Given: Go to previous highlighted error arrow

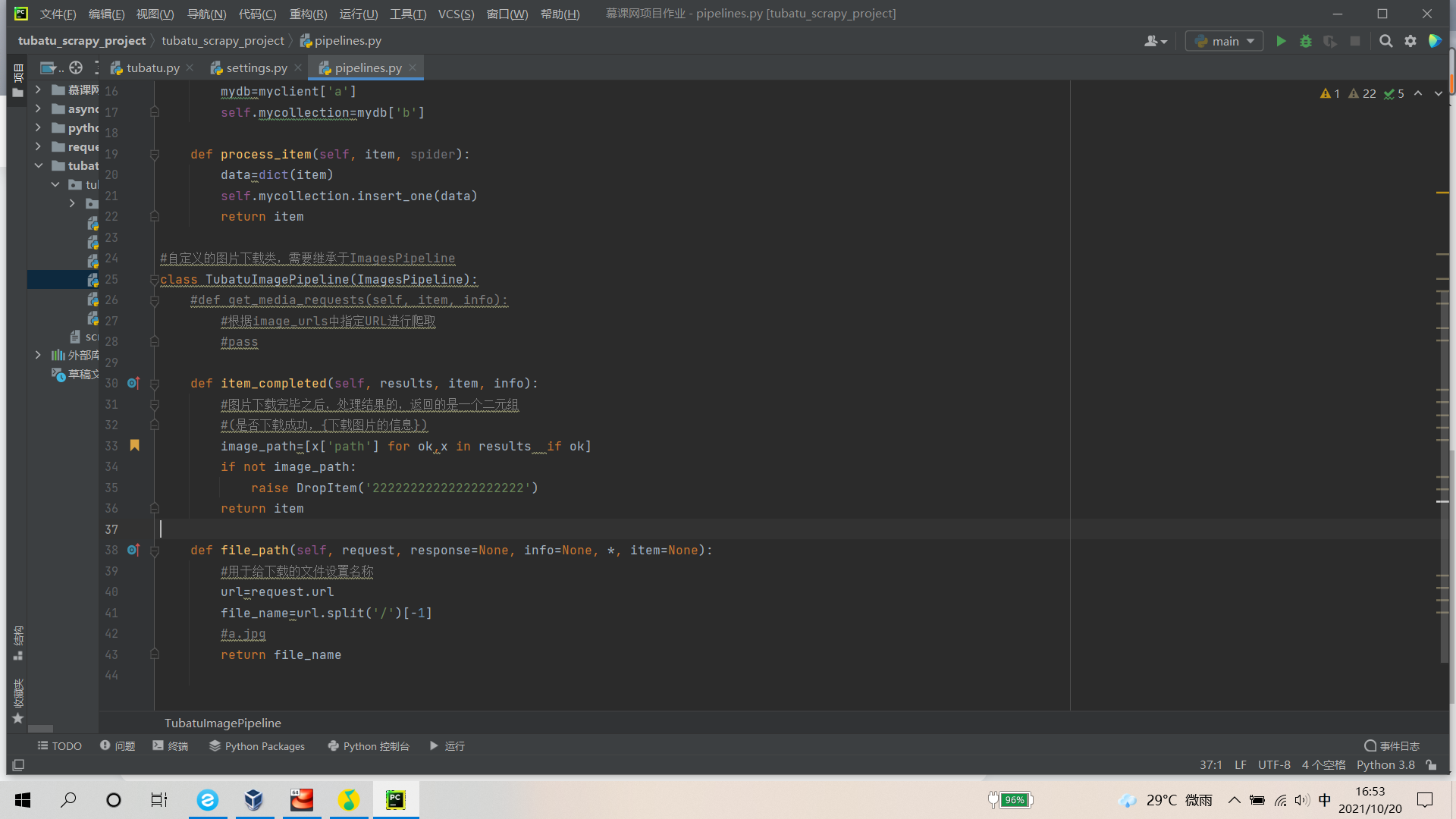Looking at the screenshot, I should (x=1418, y=93).
